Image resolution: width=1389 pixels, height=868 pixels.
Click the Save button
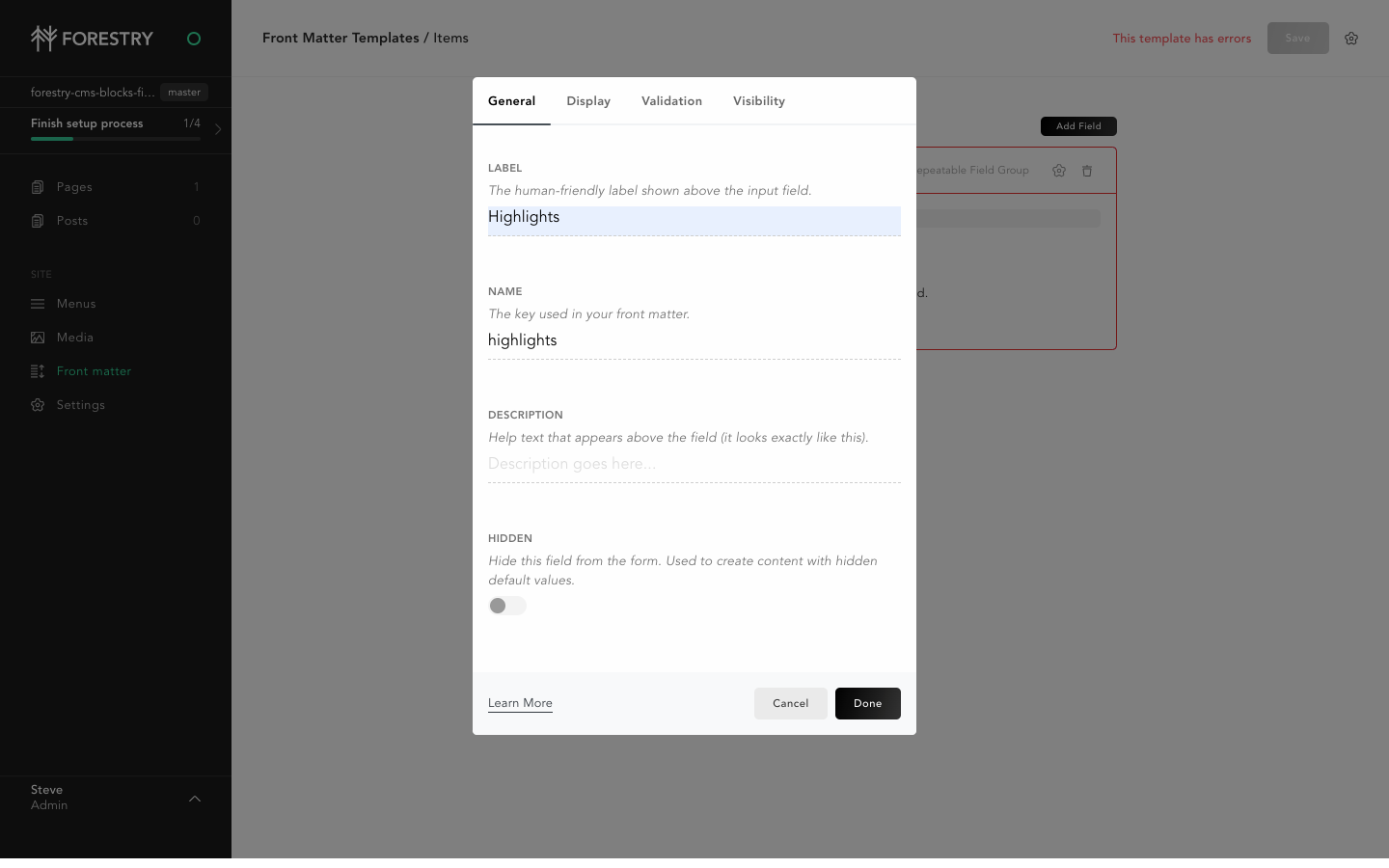click(x=1297, y=39)
